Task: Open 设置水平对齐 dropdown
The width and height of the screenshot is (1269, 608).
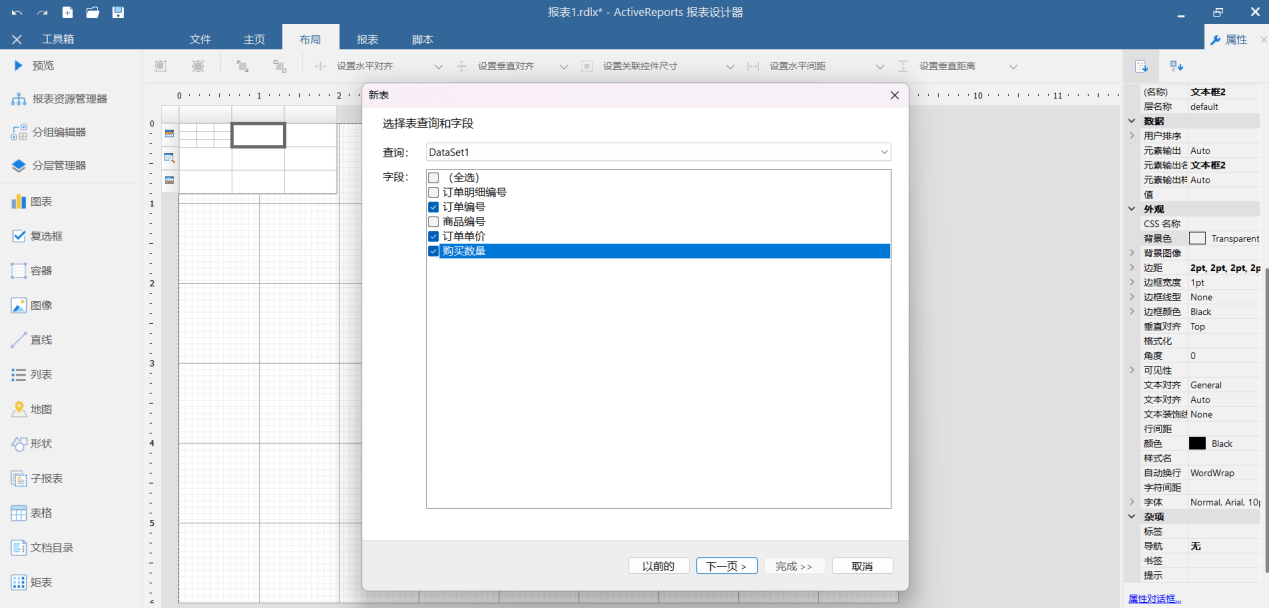Action: tap(438, 67)
